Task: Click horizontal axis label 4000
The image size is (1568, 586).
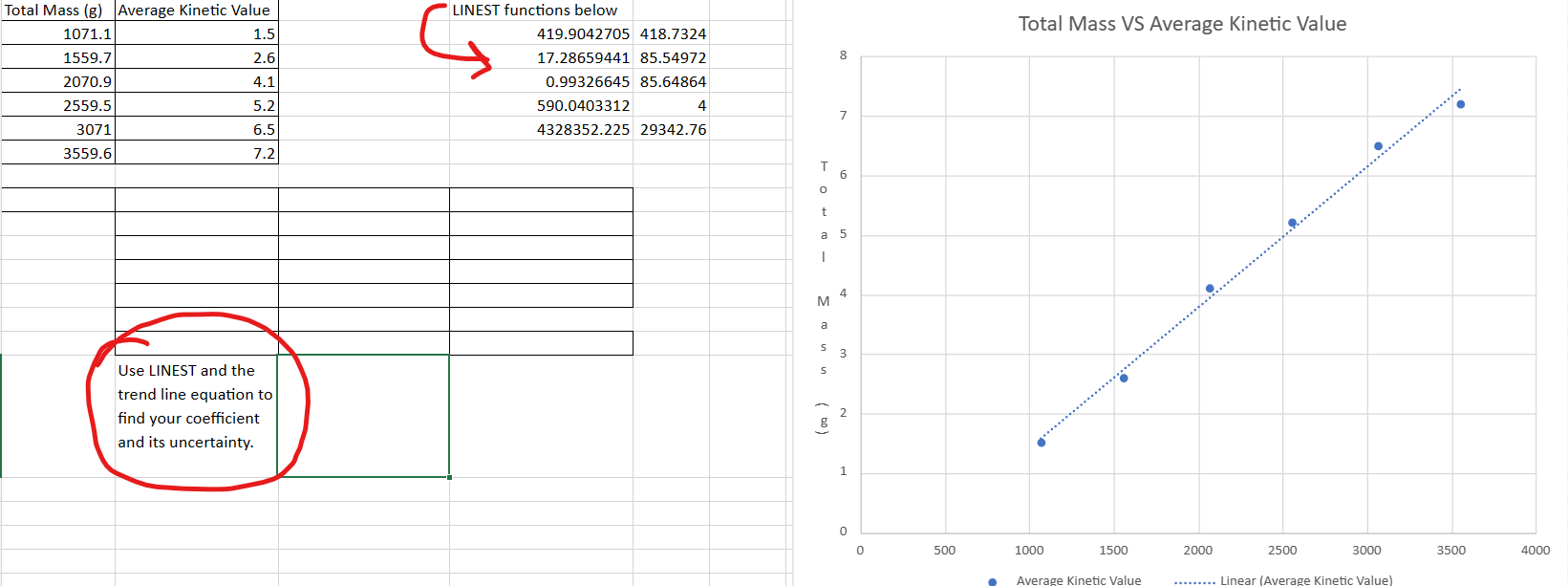Action: (x=1536, y=550)
